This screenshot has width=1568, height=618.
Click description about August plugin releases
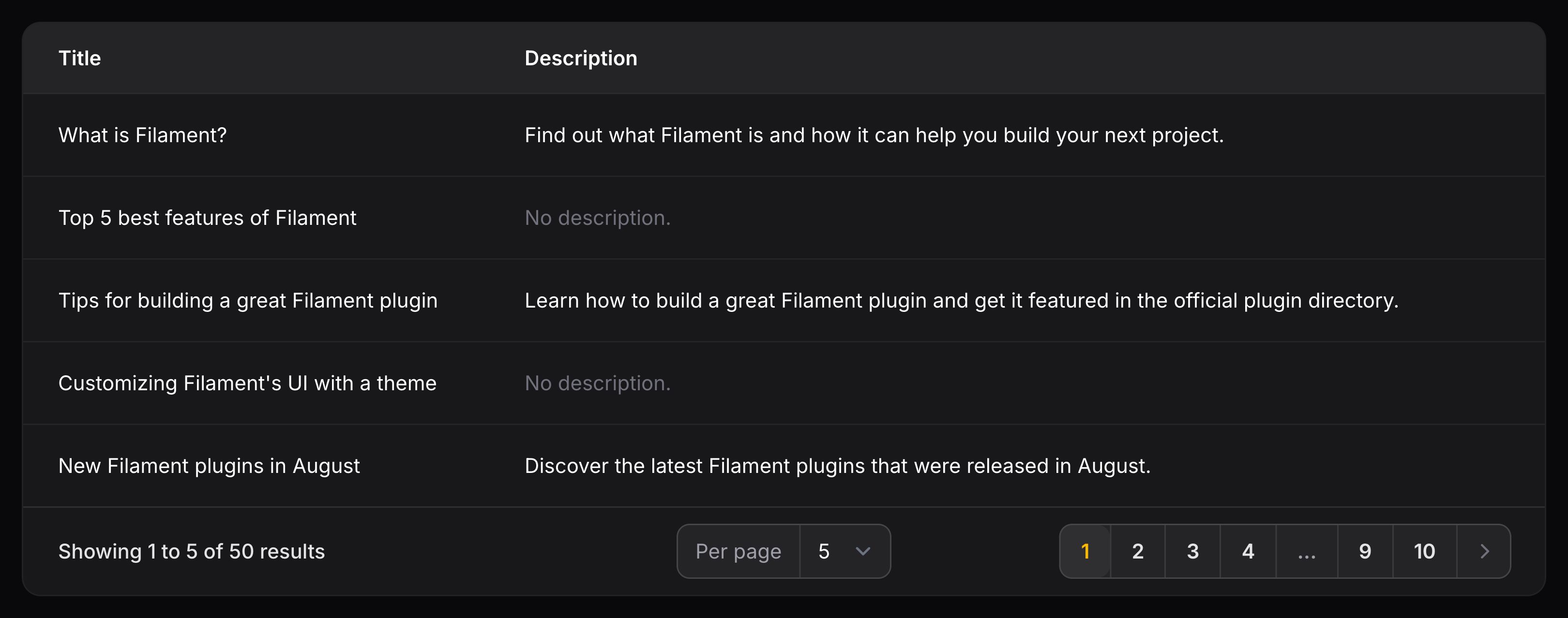[837, 466]
